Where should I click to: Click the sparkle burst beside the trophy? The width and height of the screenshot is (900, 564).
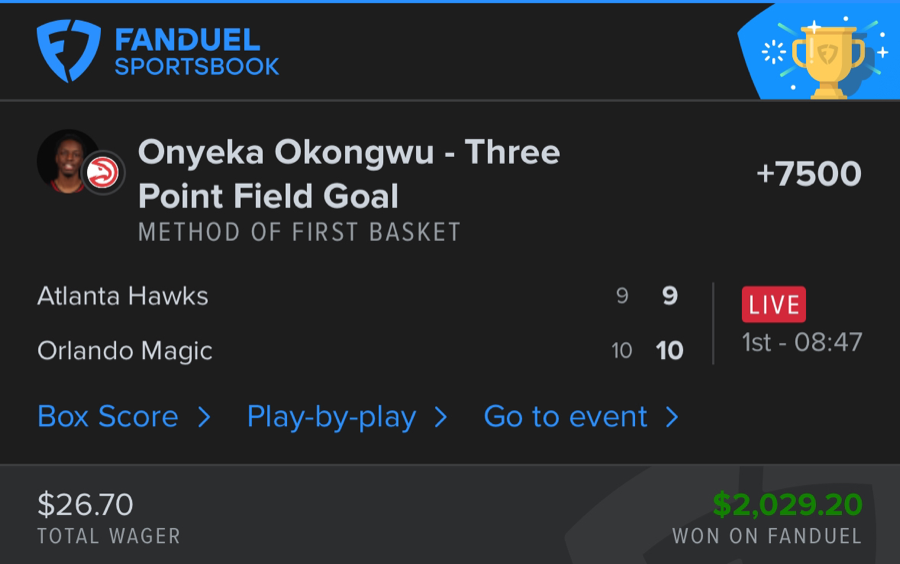(x=774, y=52)
